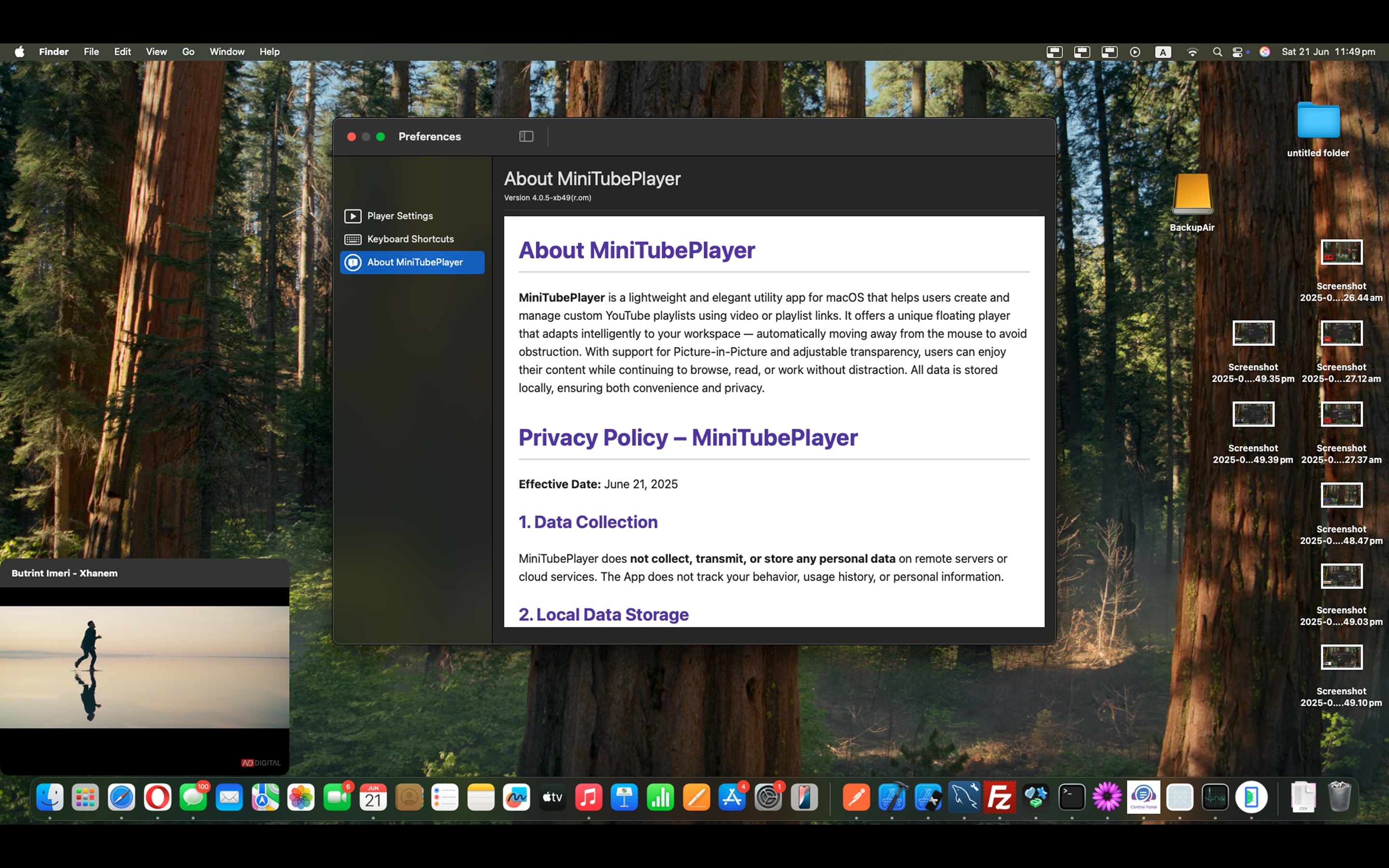Image resolution: width=1389 pixels, height=868 pixels.
Task: Launch FileZilla from the Dock
Action: (x=999, y=798)
